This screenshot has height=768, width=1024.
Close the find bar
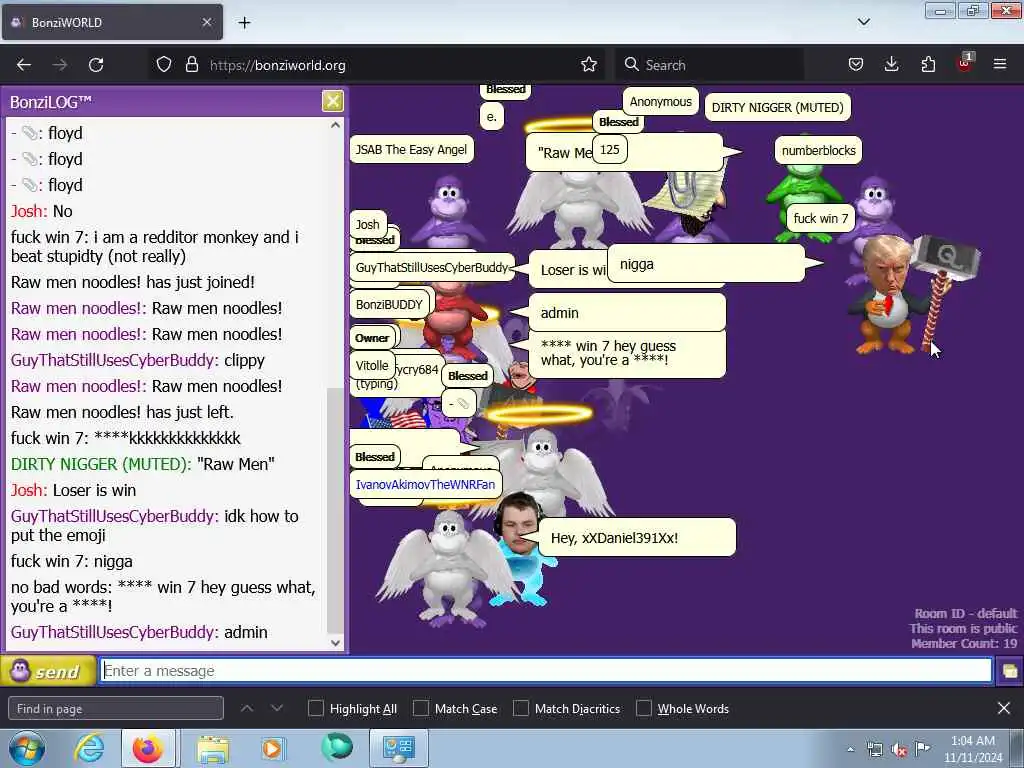(x=1004, y=708)
